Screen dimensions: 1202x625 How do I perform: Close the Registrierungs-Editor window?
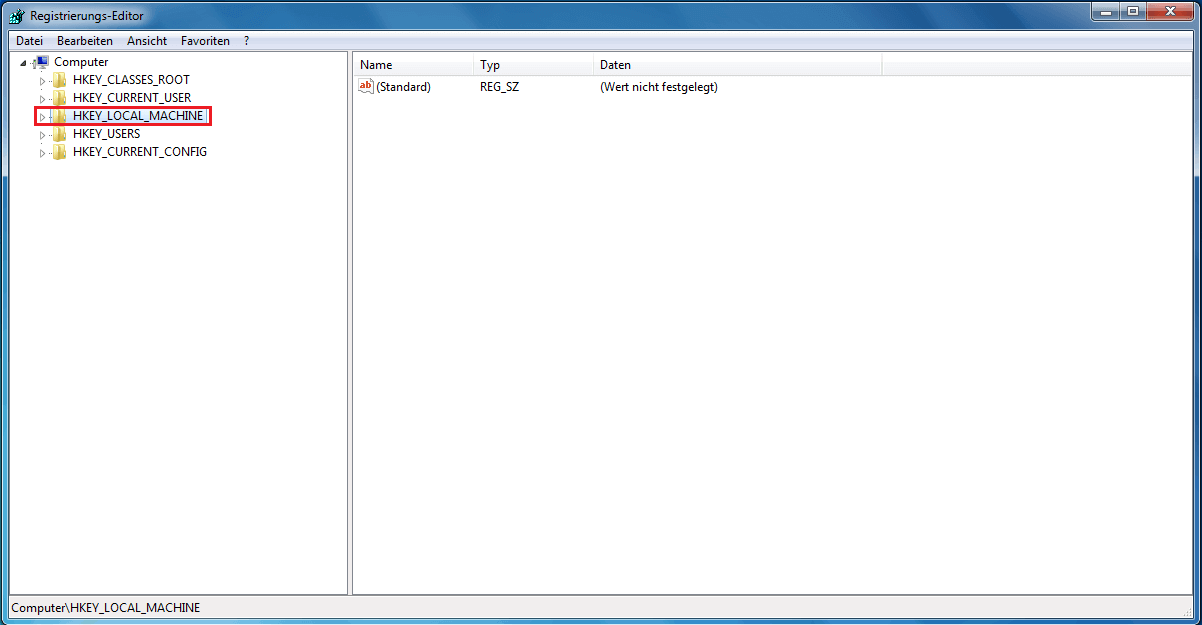(x=1169, y=11)
